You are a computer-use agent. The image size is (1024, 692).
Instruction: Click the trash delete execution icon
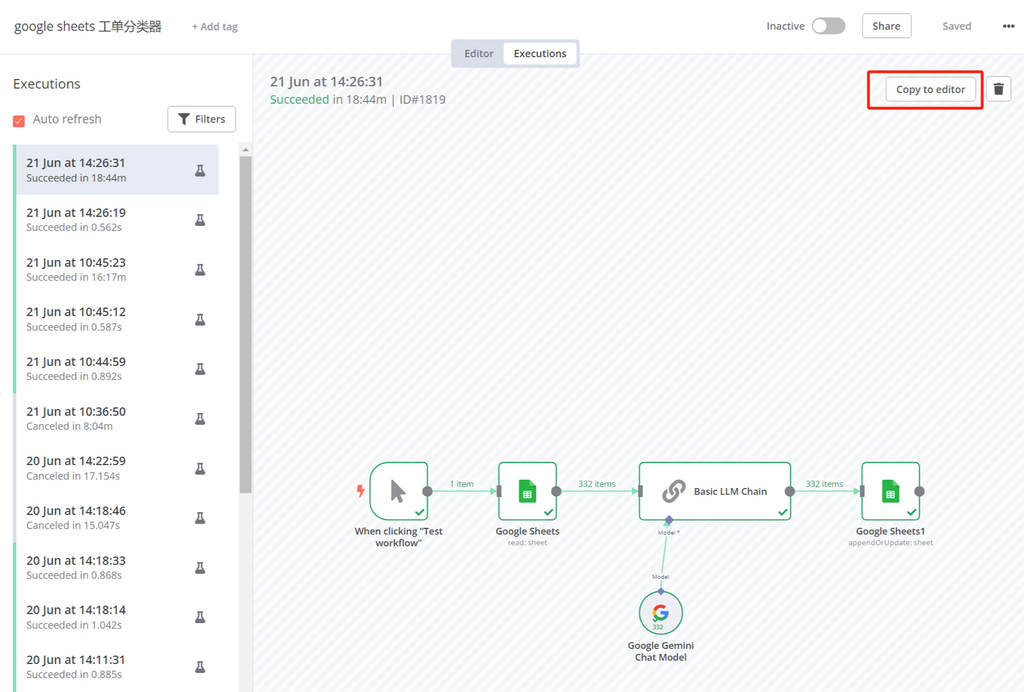(998, 89)
